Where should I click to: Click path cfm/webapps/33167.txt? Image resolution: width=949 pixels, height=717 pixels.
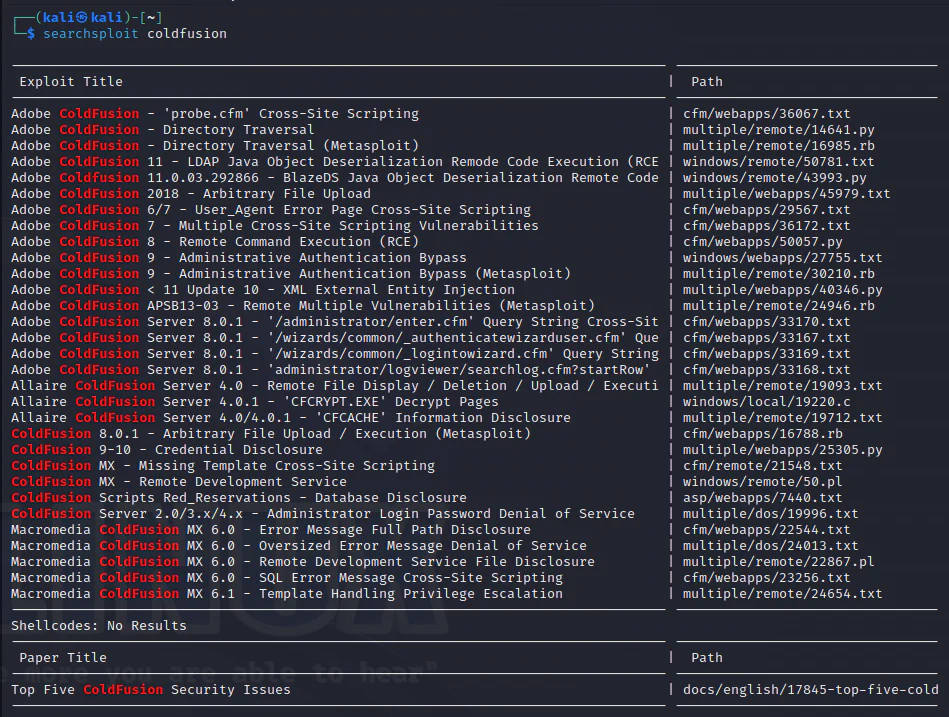point(766,338)
